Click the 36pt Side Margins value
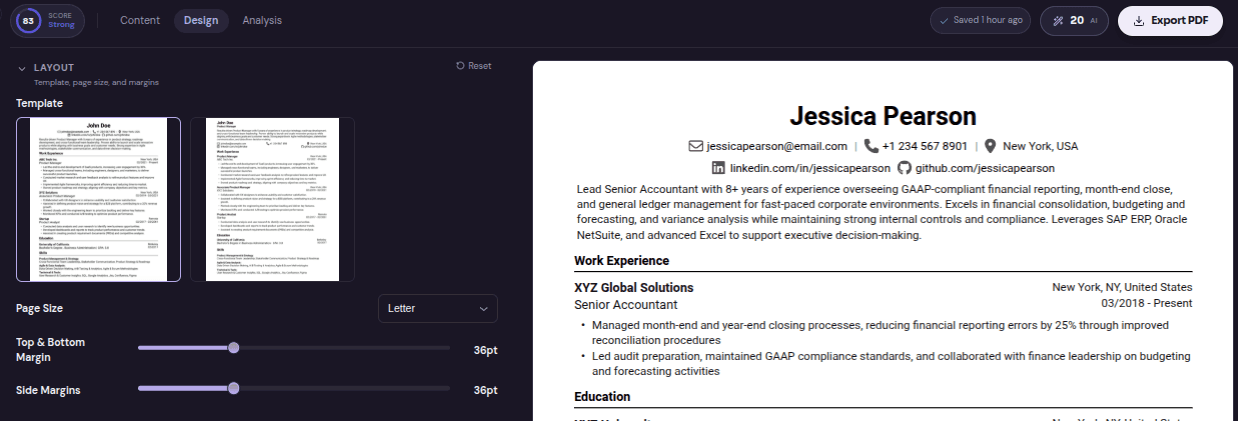Image resolution: width=1238 pixels, height=421 pixels. pyautogui.click(x=485, y=390)
